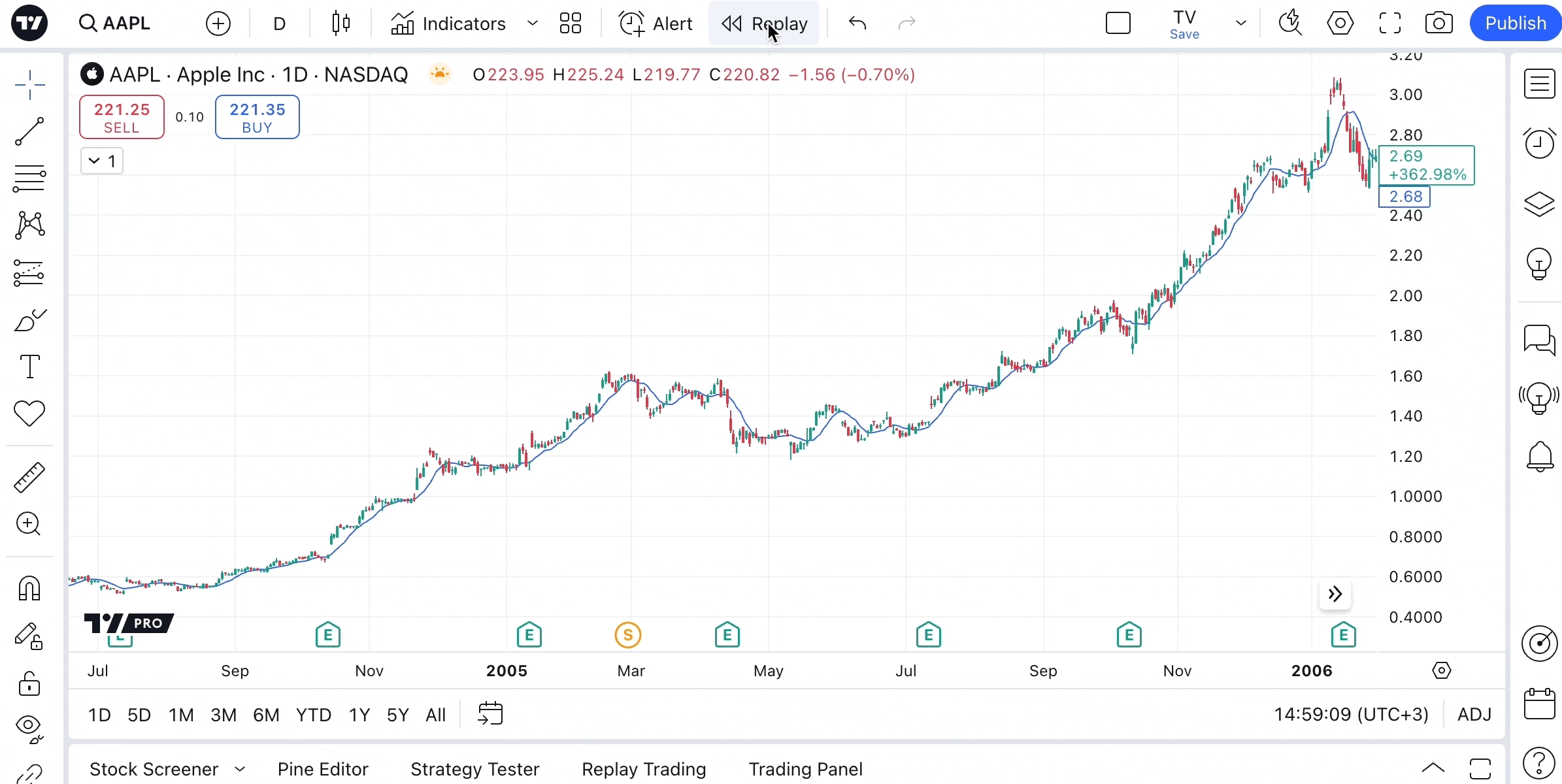Open the Fibonacci retracement tool
Viewport: 1562px width, 784px height.
29,178
